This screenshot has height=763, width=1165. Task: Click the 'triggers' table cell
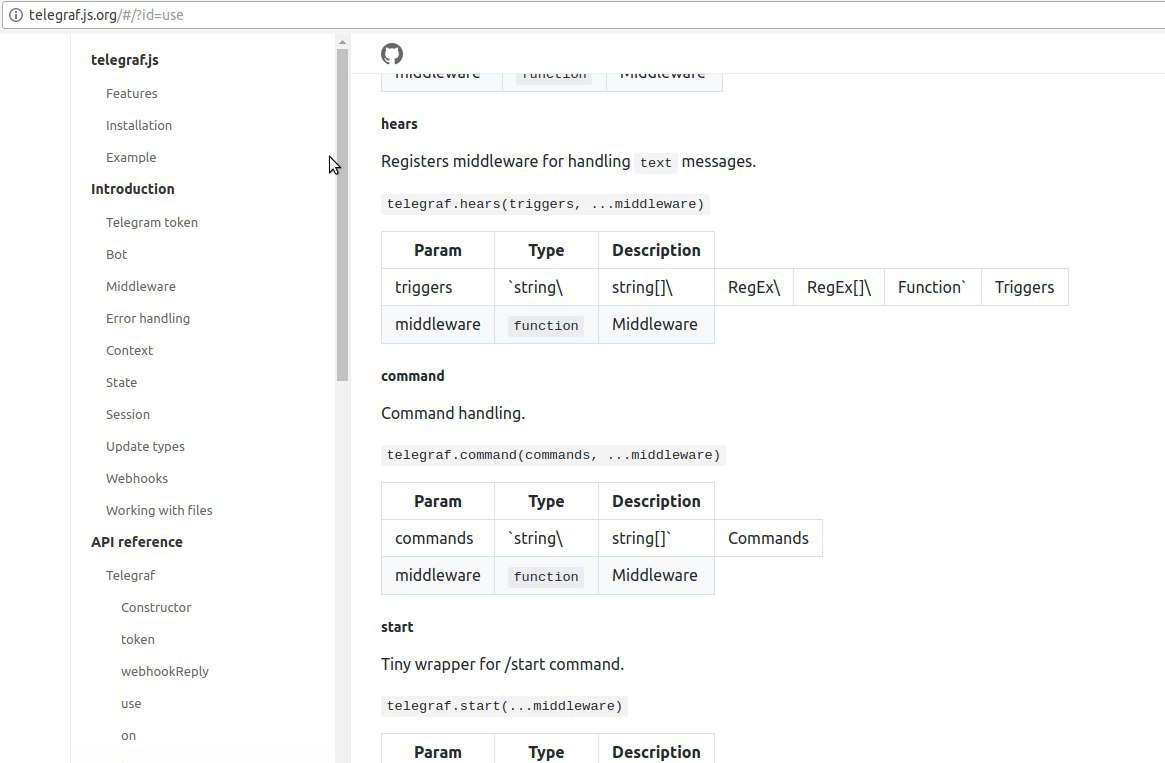(x=438, y=287)
